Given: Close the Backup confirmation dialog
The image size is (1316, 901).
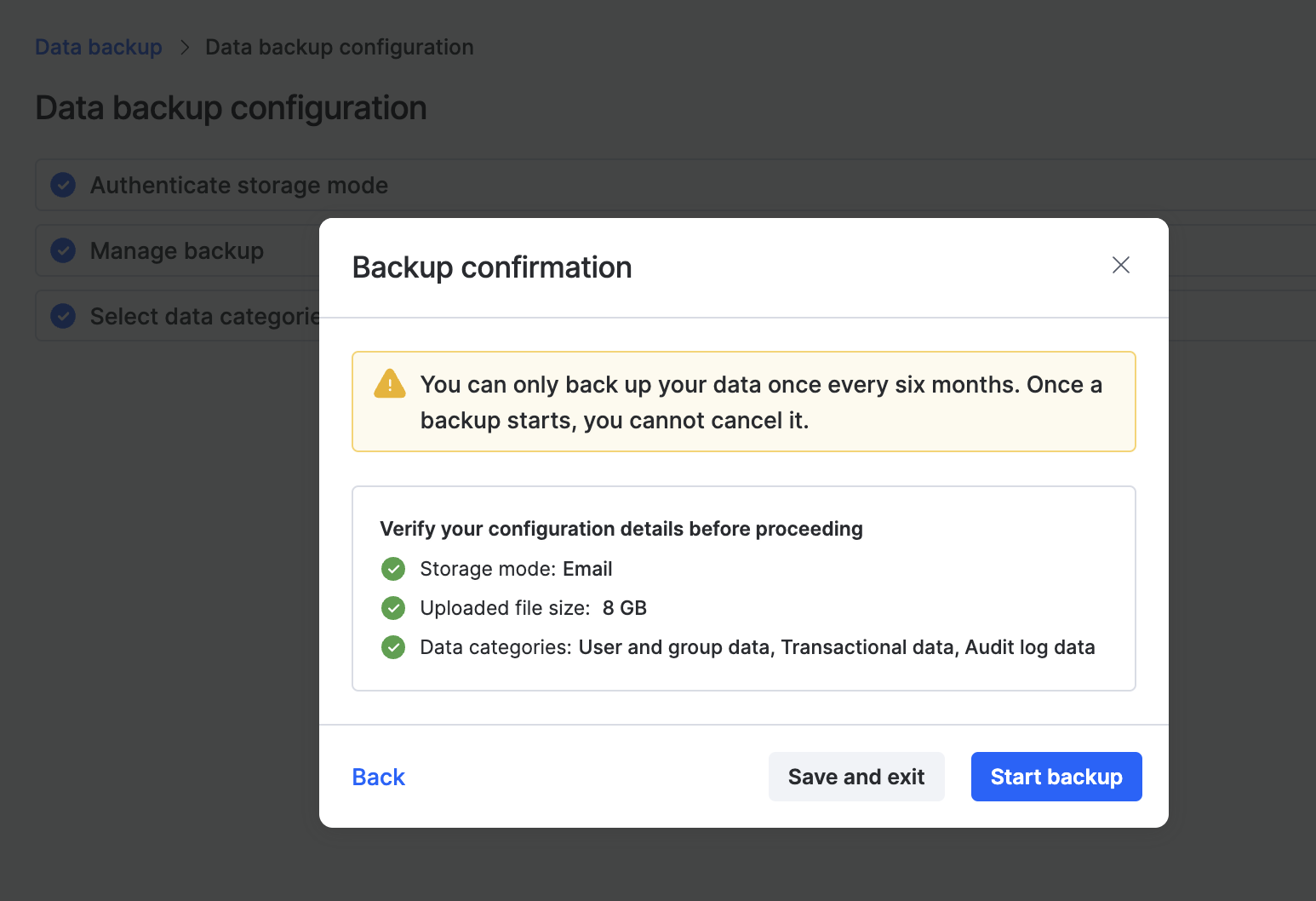Looking at the screenshot, I should pyautogui.click(x=1121, y=265).
